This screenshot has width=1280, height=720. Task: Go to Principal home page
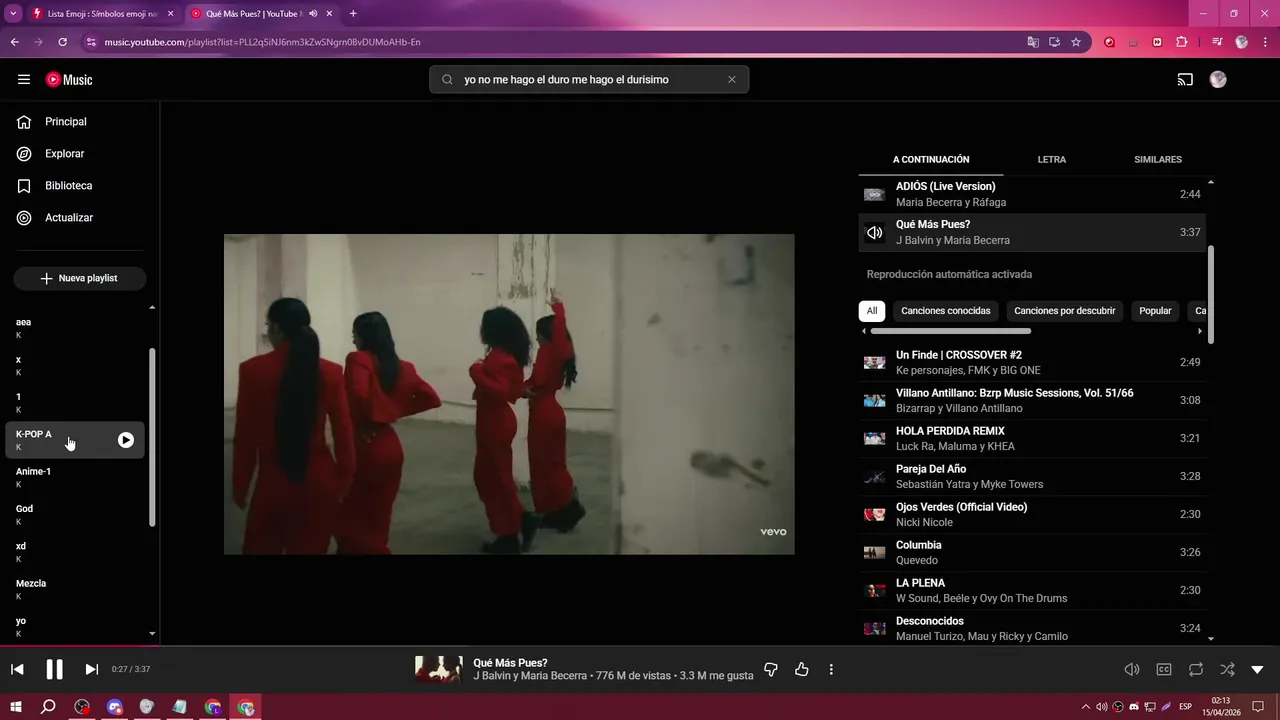click(x=66, y=122)
